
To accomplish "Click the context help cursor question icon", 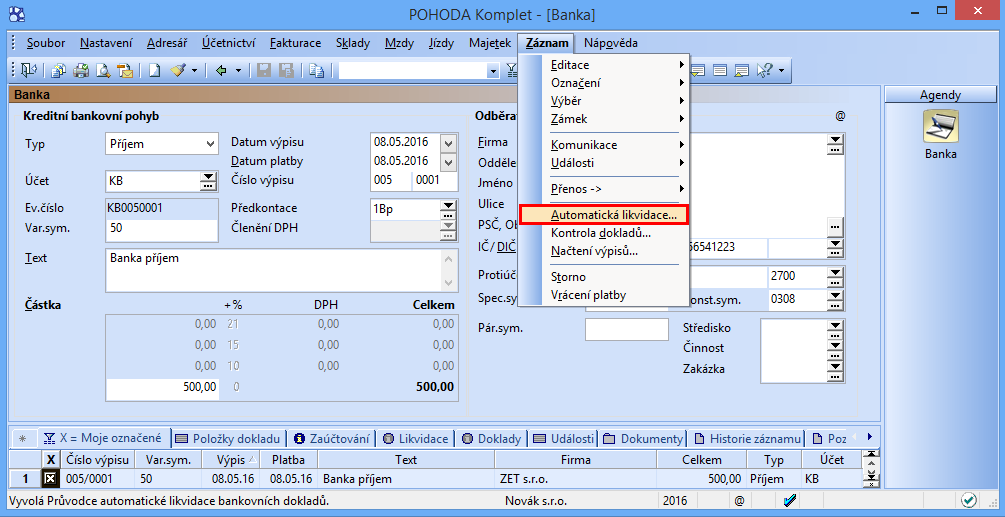I will click(x=765, y=70).
